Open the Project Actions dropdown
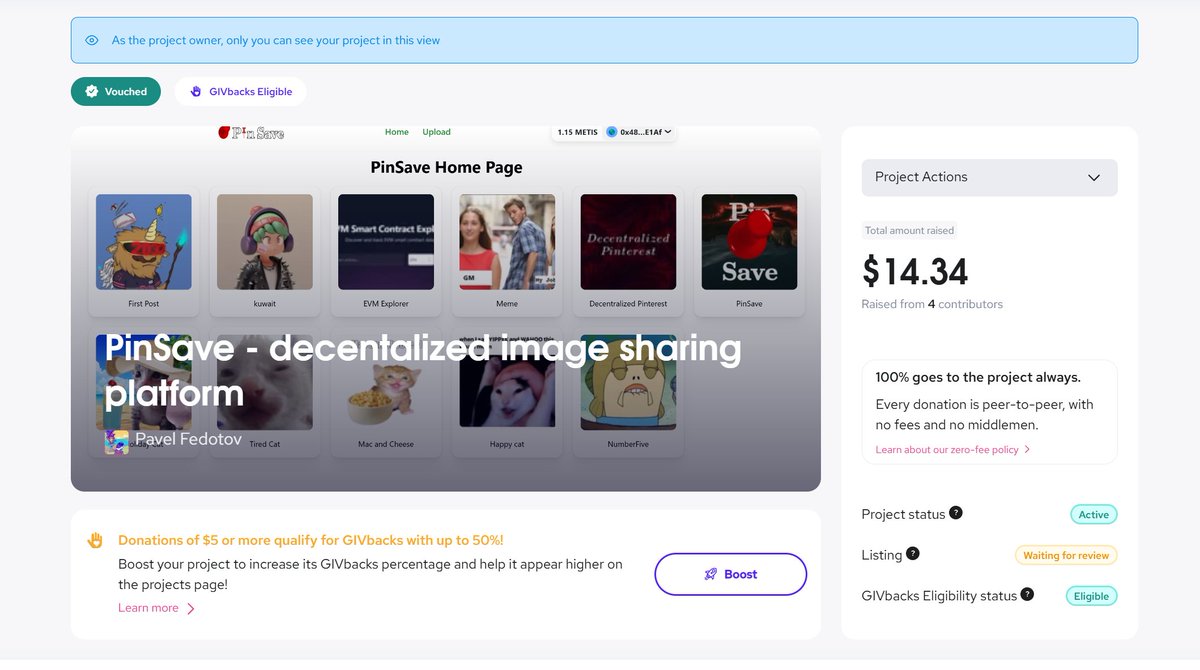1200x670 pixels. (989, 177)
